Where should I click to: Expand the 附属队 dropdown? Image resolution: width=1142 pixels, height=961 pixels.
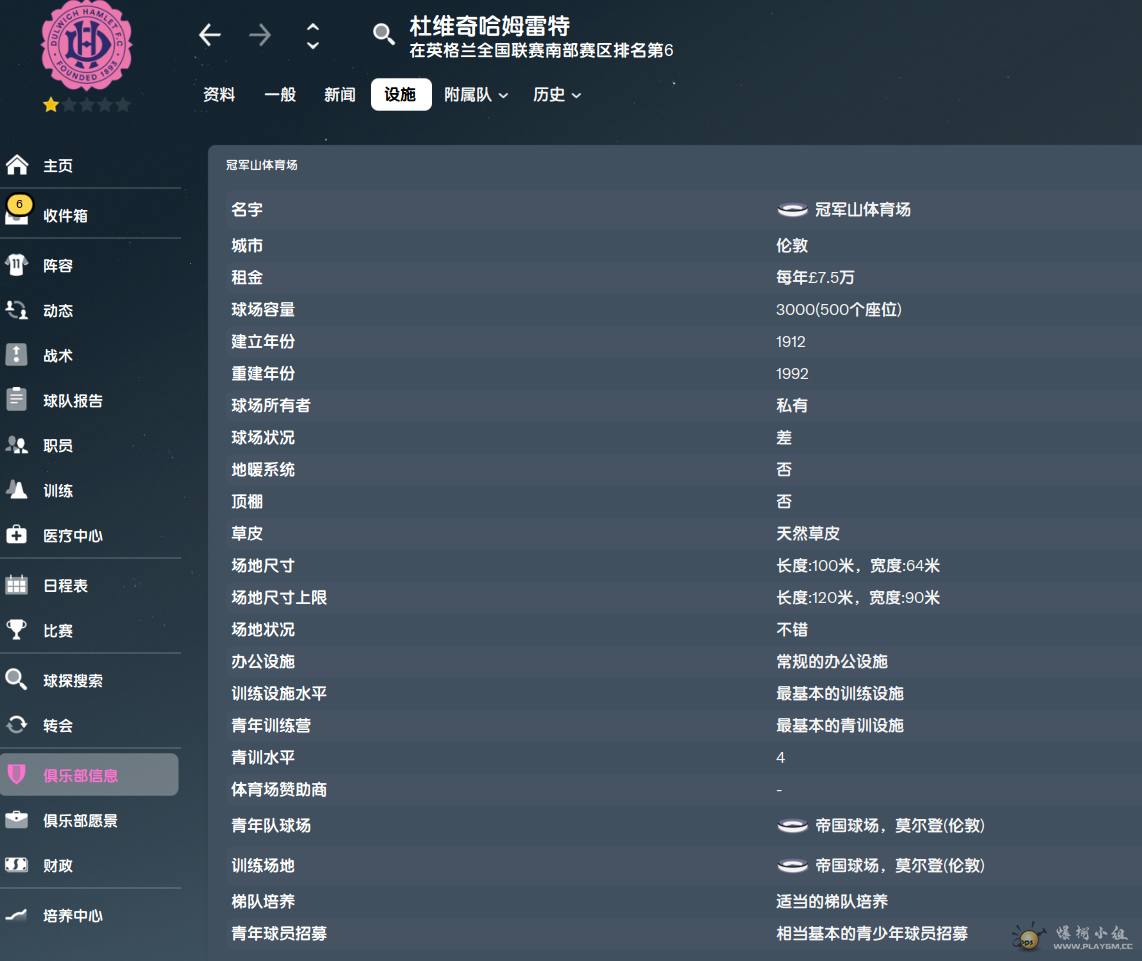pyautogui.click(x=476, y=95)
